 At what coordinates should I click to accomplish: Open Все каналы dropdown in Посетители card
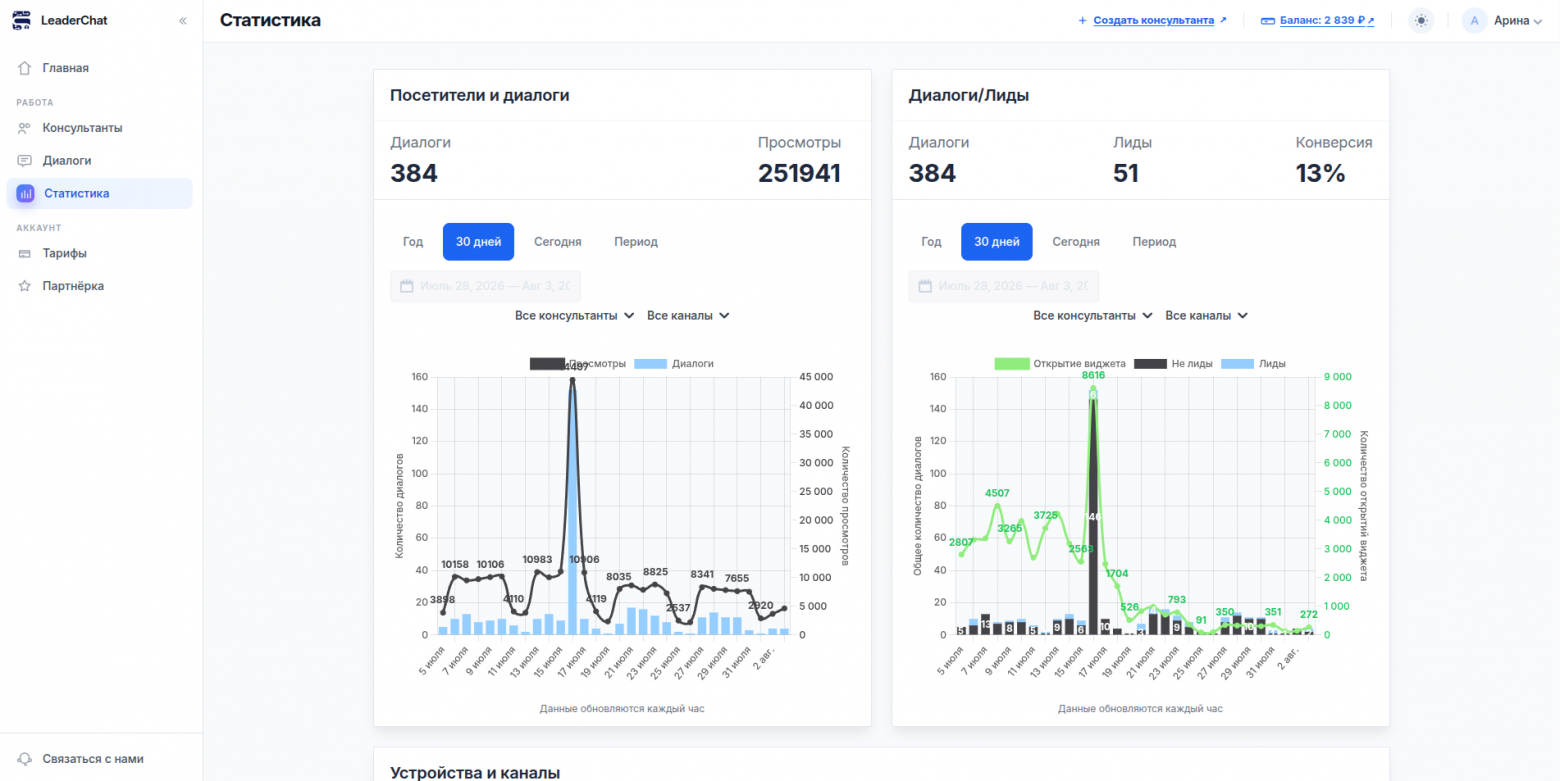click(688, 315)
